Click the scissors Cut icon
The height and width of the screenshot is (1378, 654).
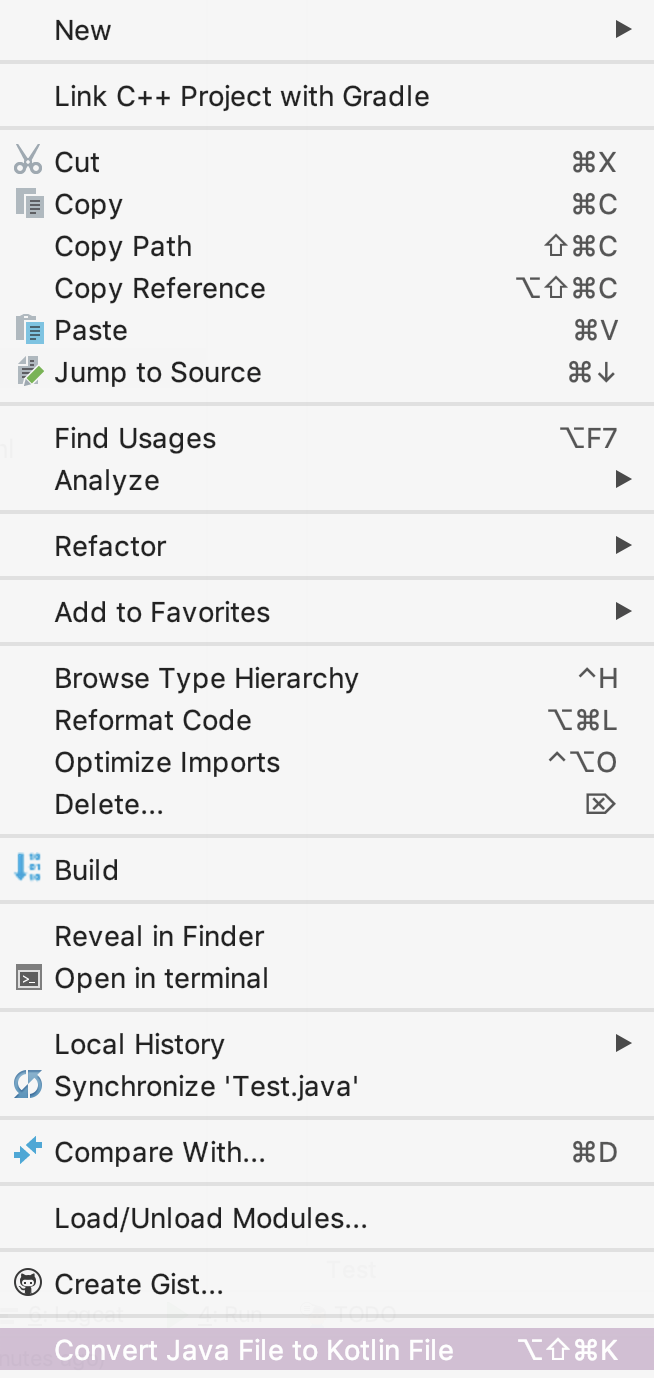[x=28, y=161]
